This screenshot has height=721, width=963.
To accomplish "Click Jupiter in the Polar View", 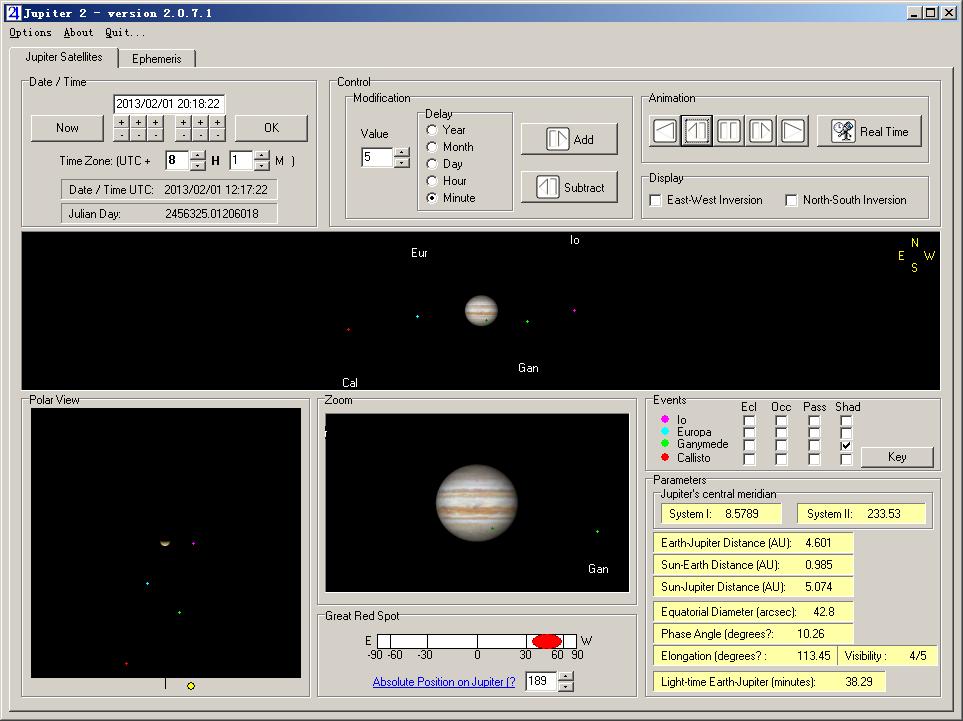I will pyautogui.click(x=165, y=542).
